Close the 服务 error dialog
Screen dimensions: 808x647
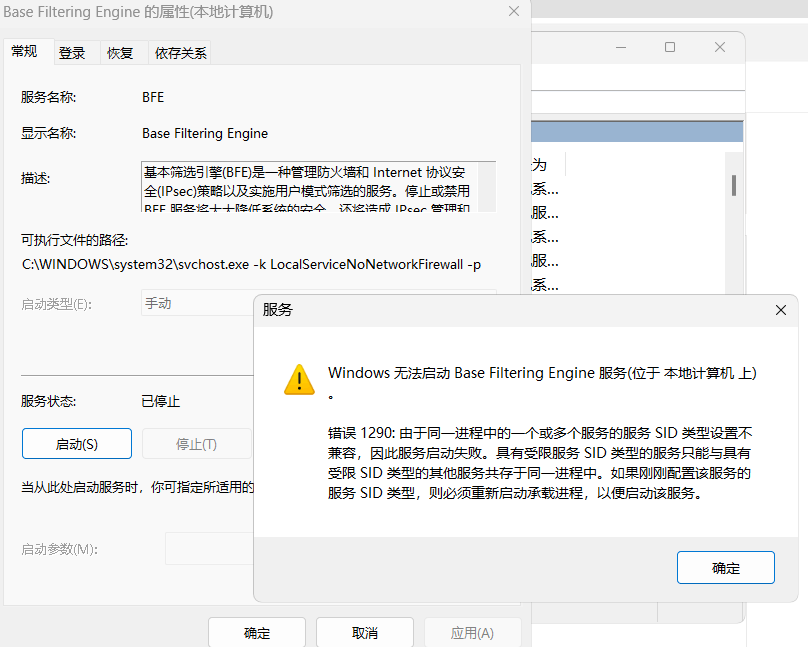(781, 310)
